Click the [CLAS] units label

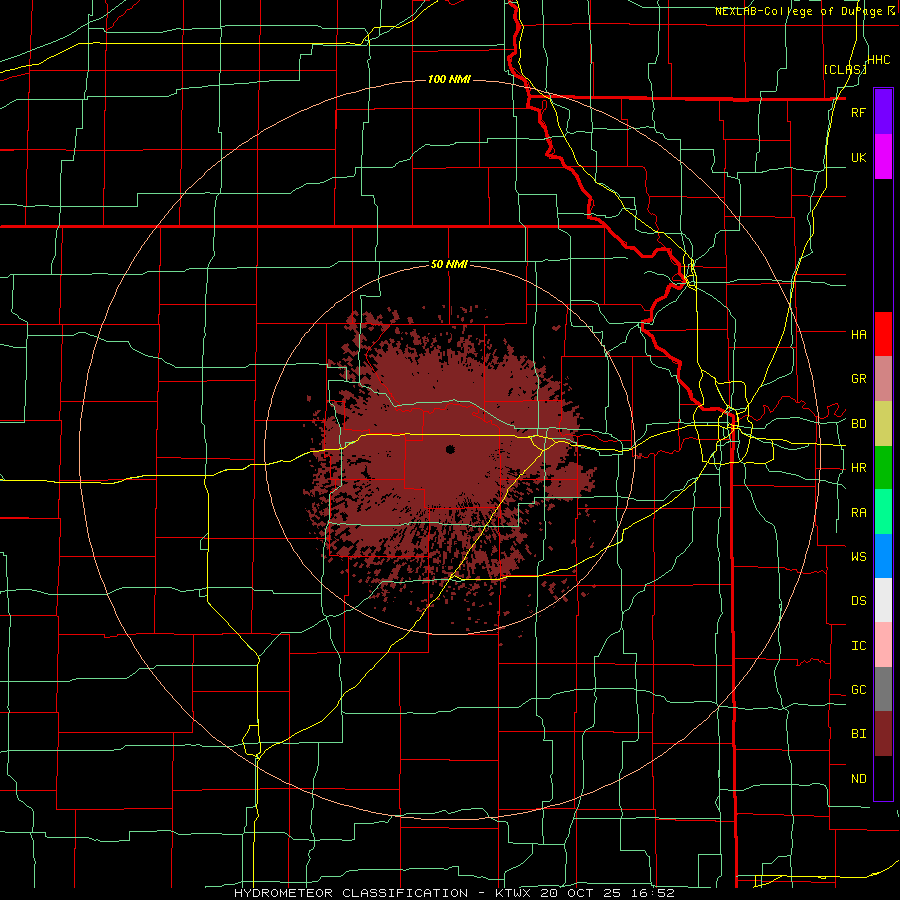coord(845,69)
